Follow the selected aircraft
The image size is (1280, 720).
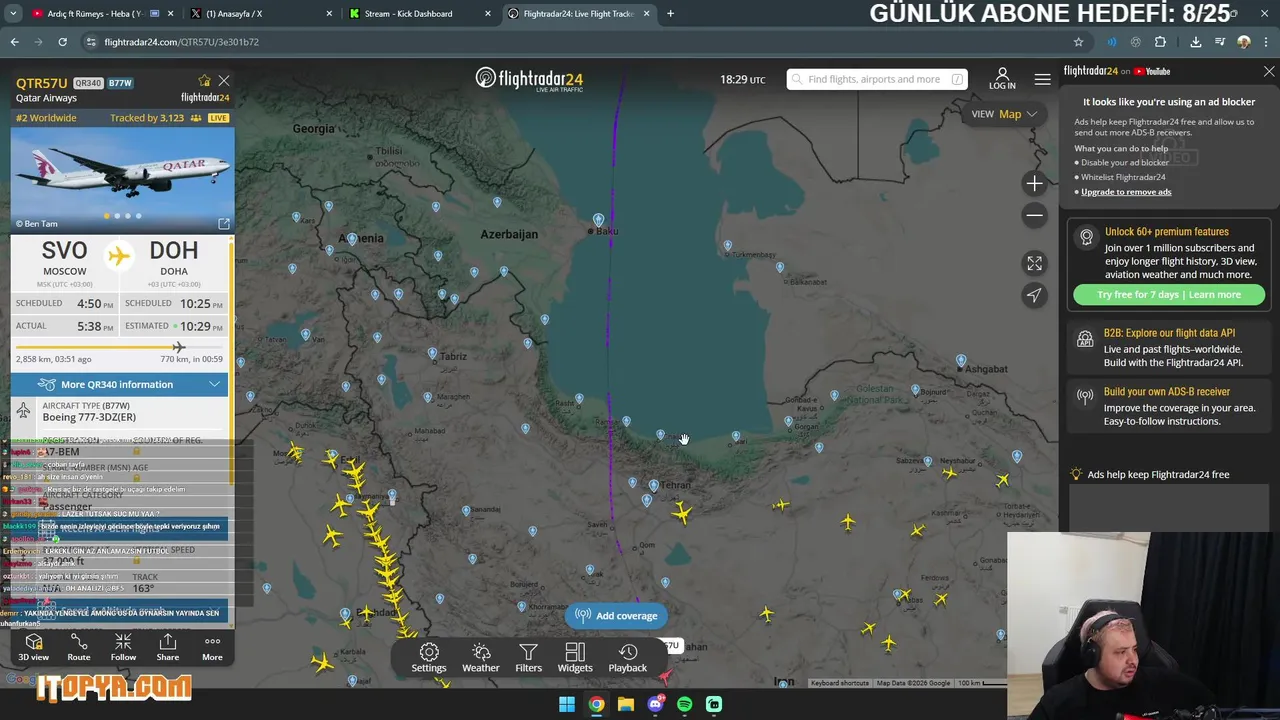[123, 647]
